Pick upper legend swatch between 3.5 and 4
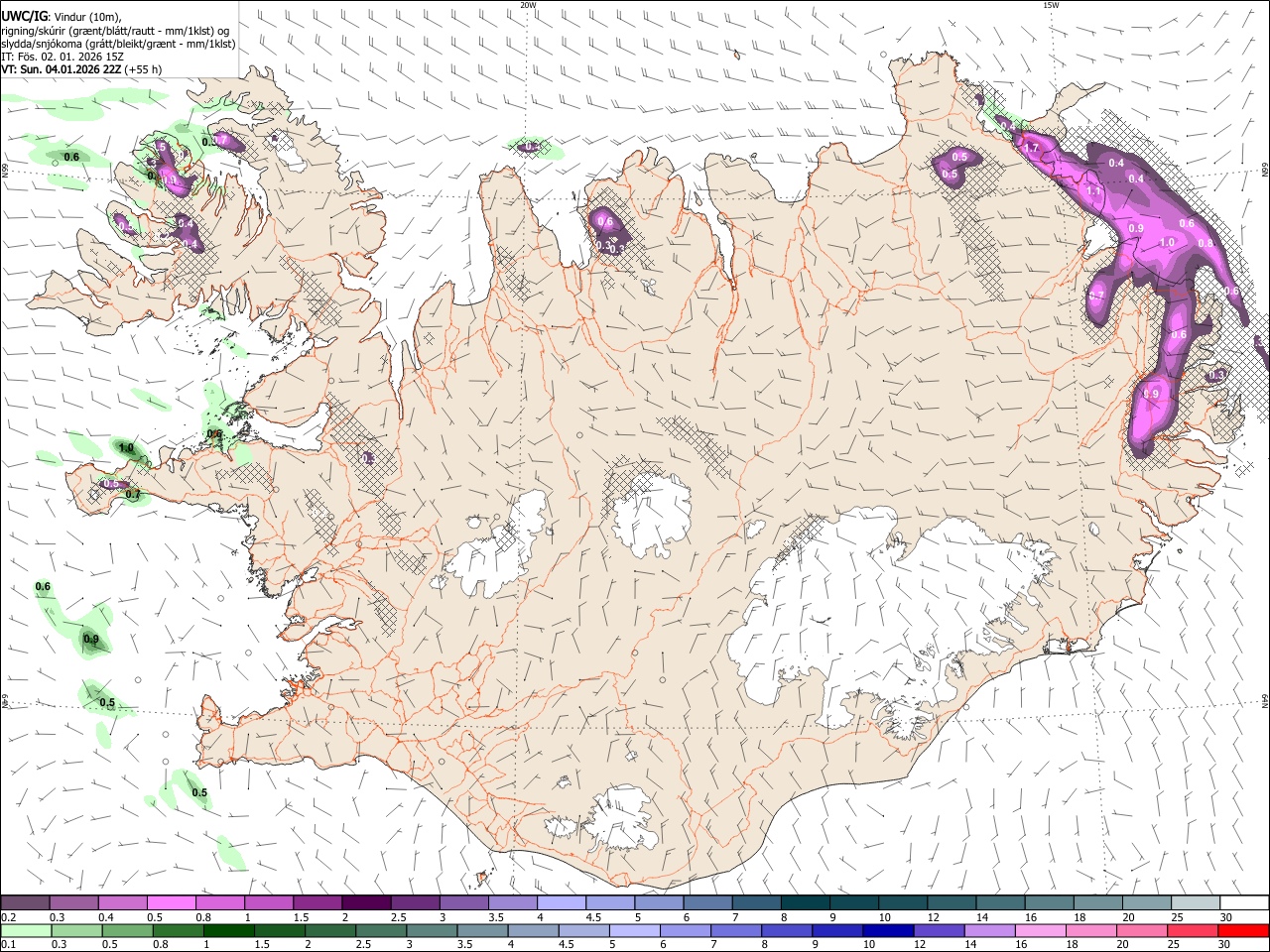 (513, 903)
